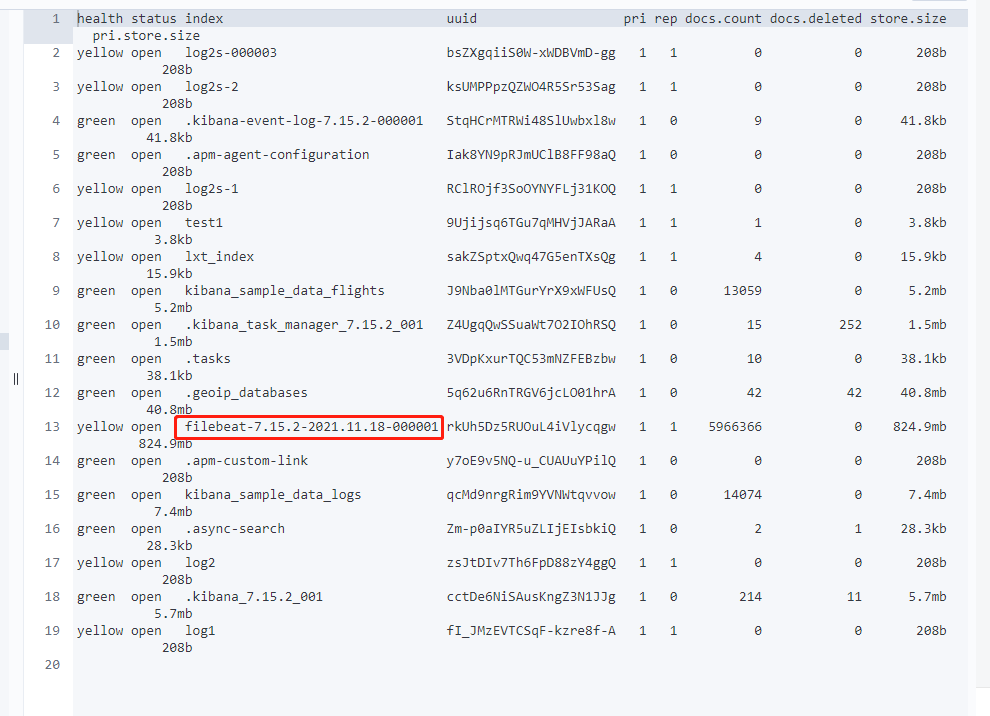Image resolution: width=990 pixels, height=716 pixels.
Task: Click .kibana_task_manager_7.15.2_001 index name
Action: pos(304,325)
